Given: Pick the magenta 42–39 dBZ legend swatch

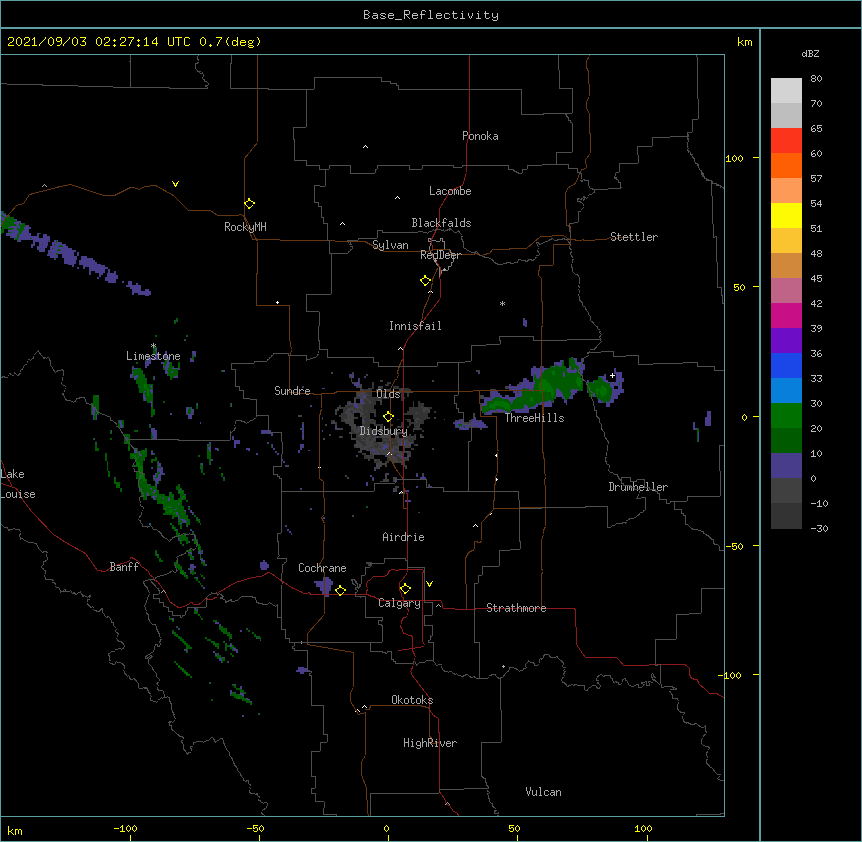Looking at the screenshot, I should pyautogui.click(x=786, y=315).
